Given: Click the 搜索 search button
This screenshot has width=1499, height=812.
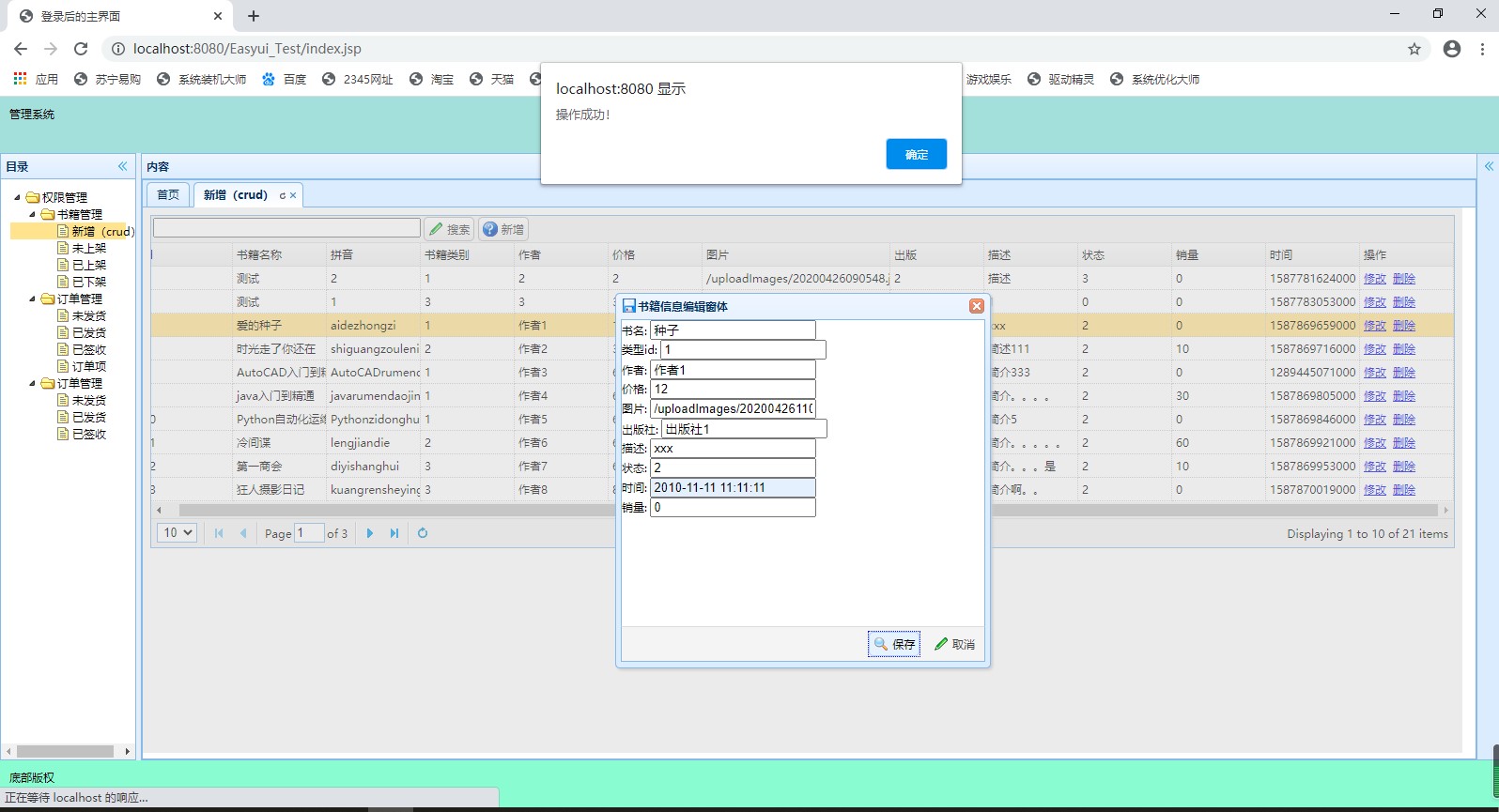Looking at the screenshot, I should coord(450,229).
